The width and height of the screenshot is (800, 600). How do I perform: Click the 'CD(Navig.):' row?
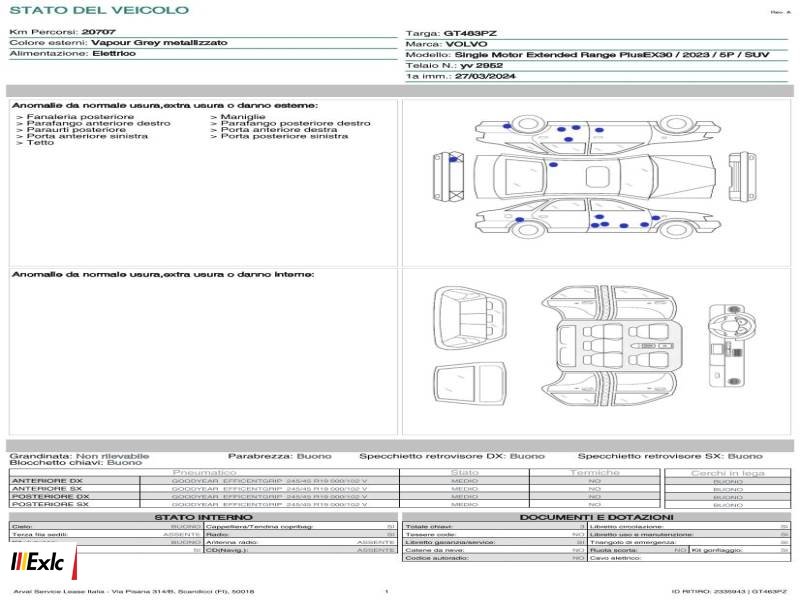point(301,550)
